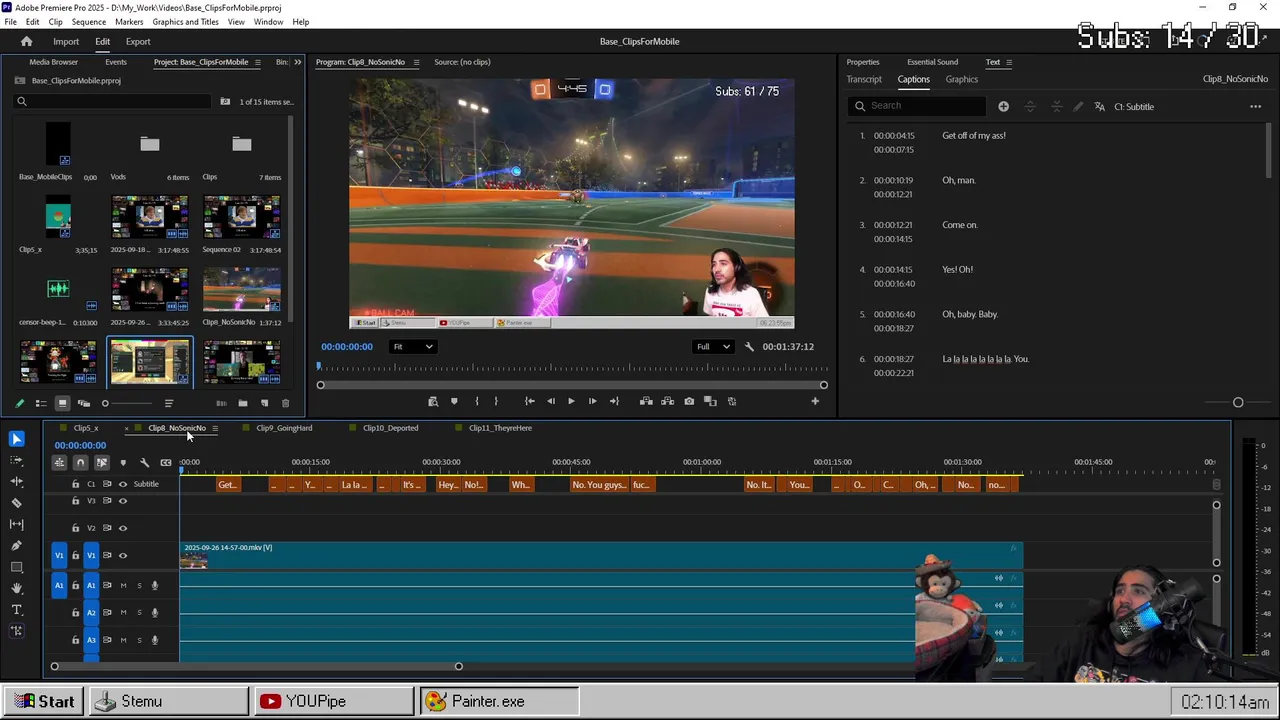Select the Razor tool
This screenshot has height=720, width=1280.
(x=16, y=503)
